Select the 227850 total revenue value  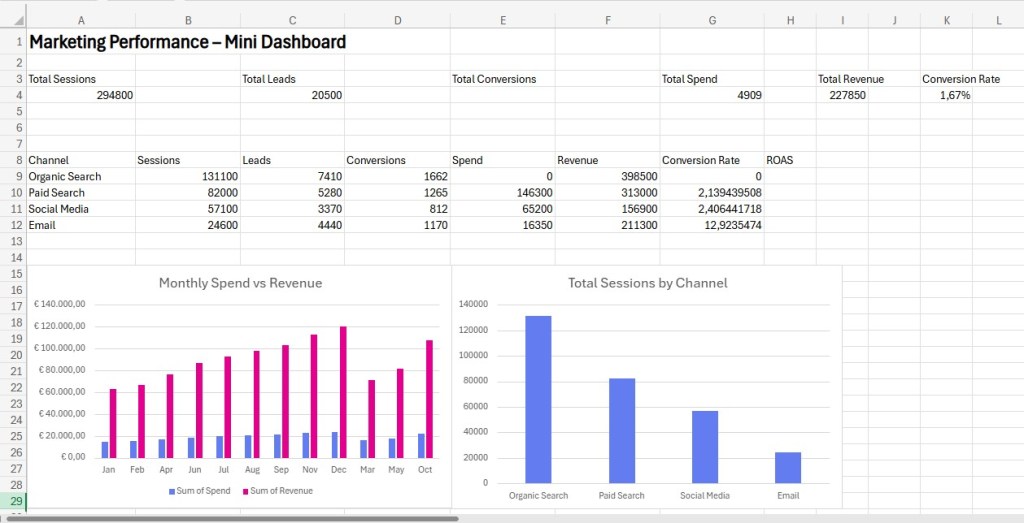[842, 95]
